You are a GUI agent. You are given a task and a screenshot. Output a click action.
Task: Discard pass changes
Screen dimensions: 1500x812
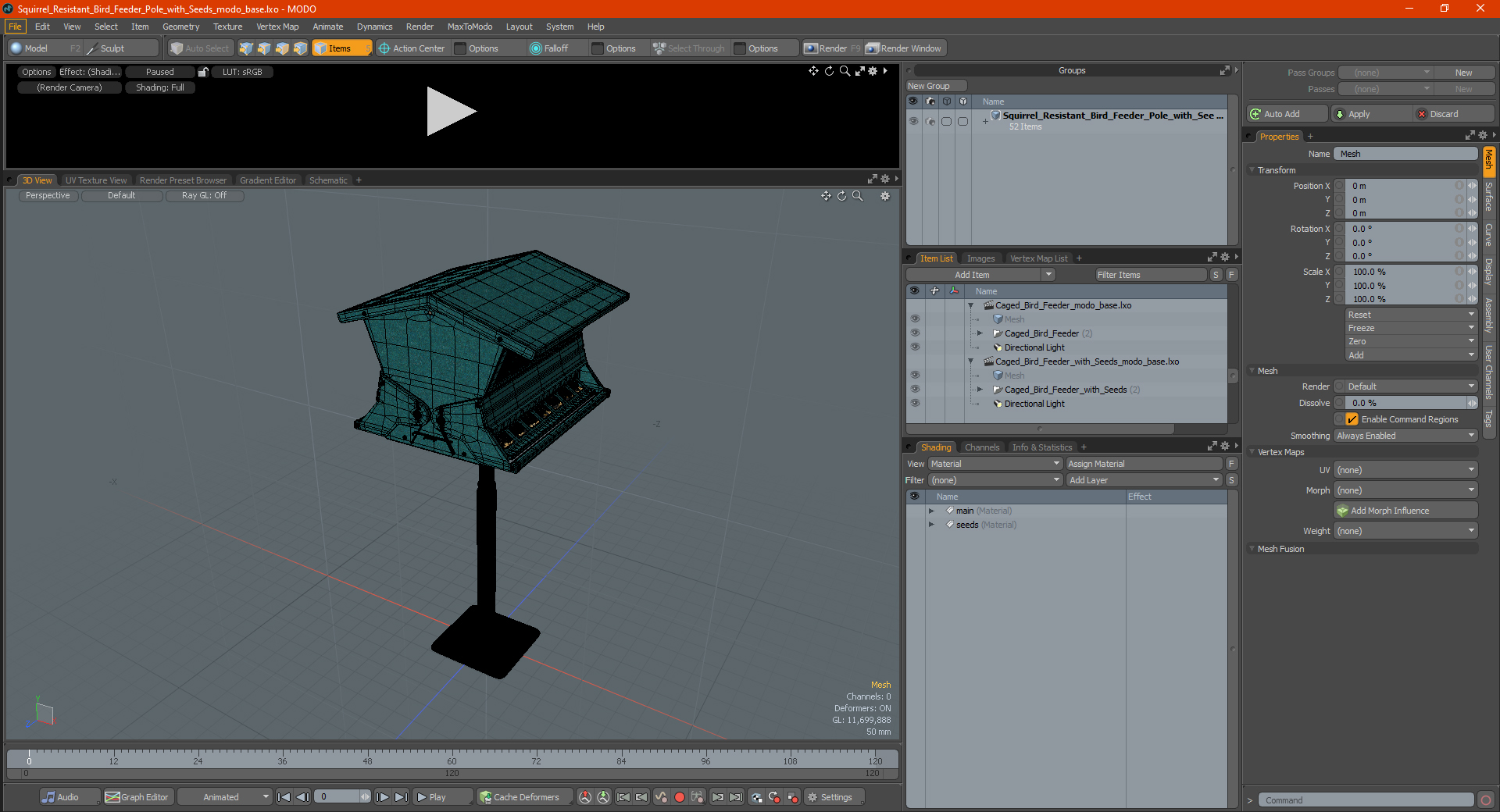click(1455, 114)
